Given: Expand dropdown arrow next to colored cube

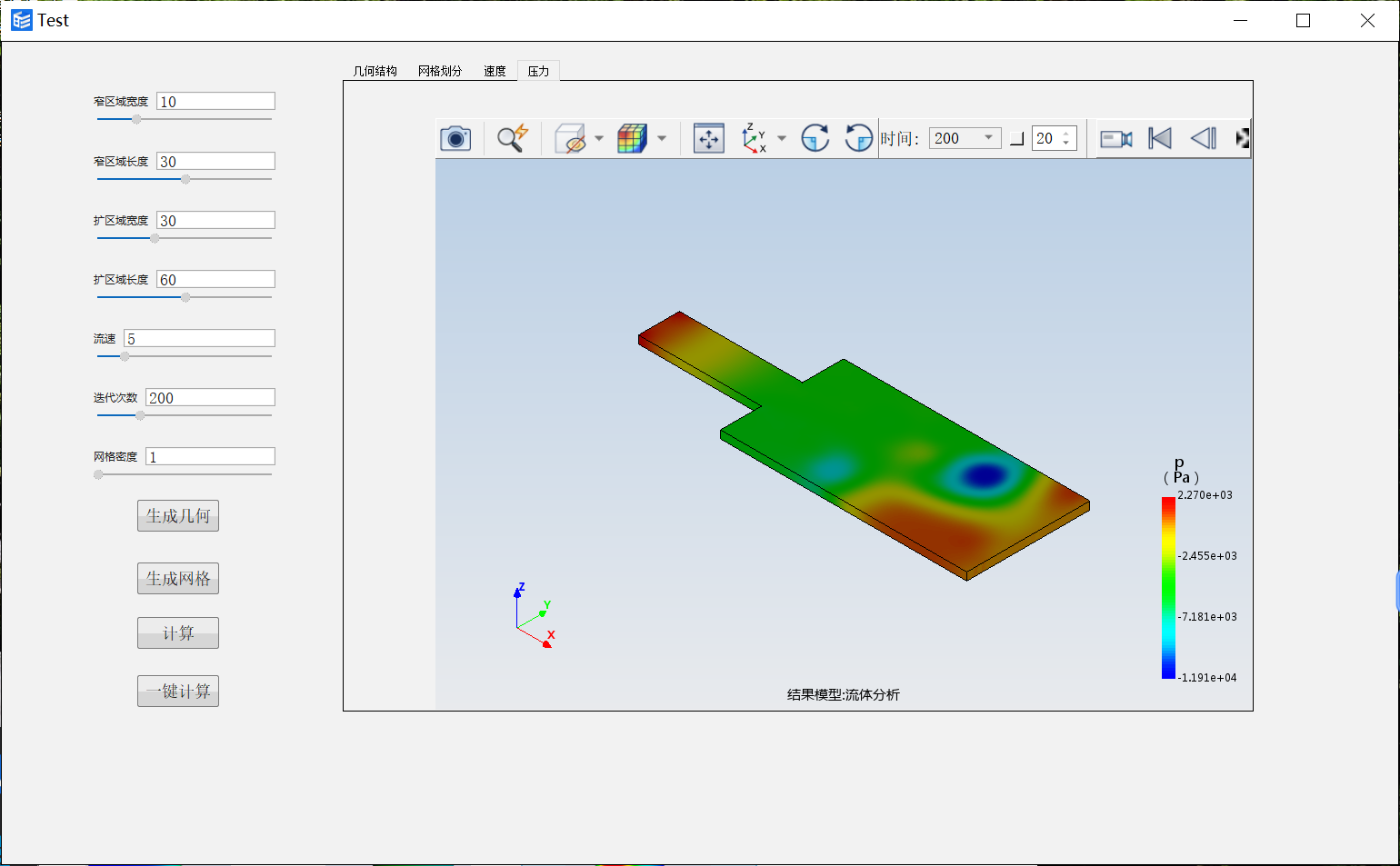Looking at the screenshot, I should (662, 138).
